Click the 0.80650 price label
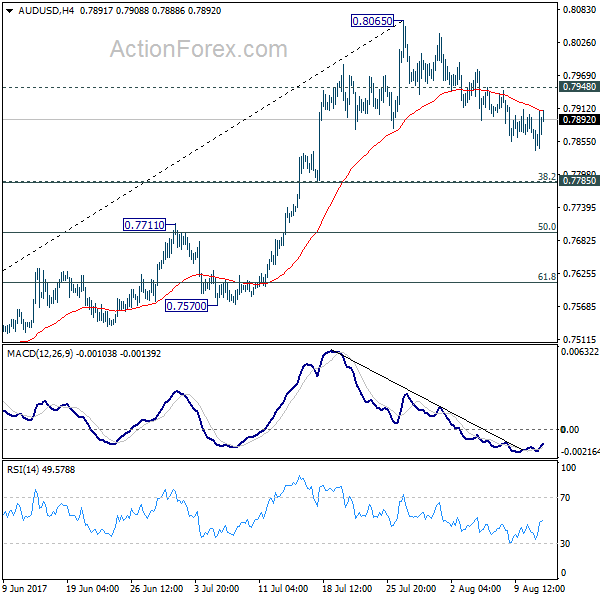Screen dimensions: 600x600 (x=372, y=21)
